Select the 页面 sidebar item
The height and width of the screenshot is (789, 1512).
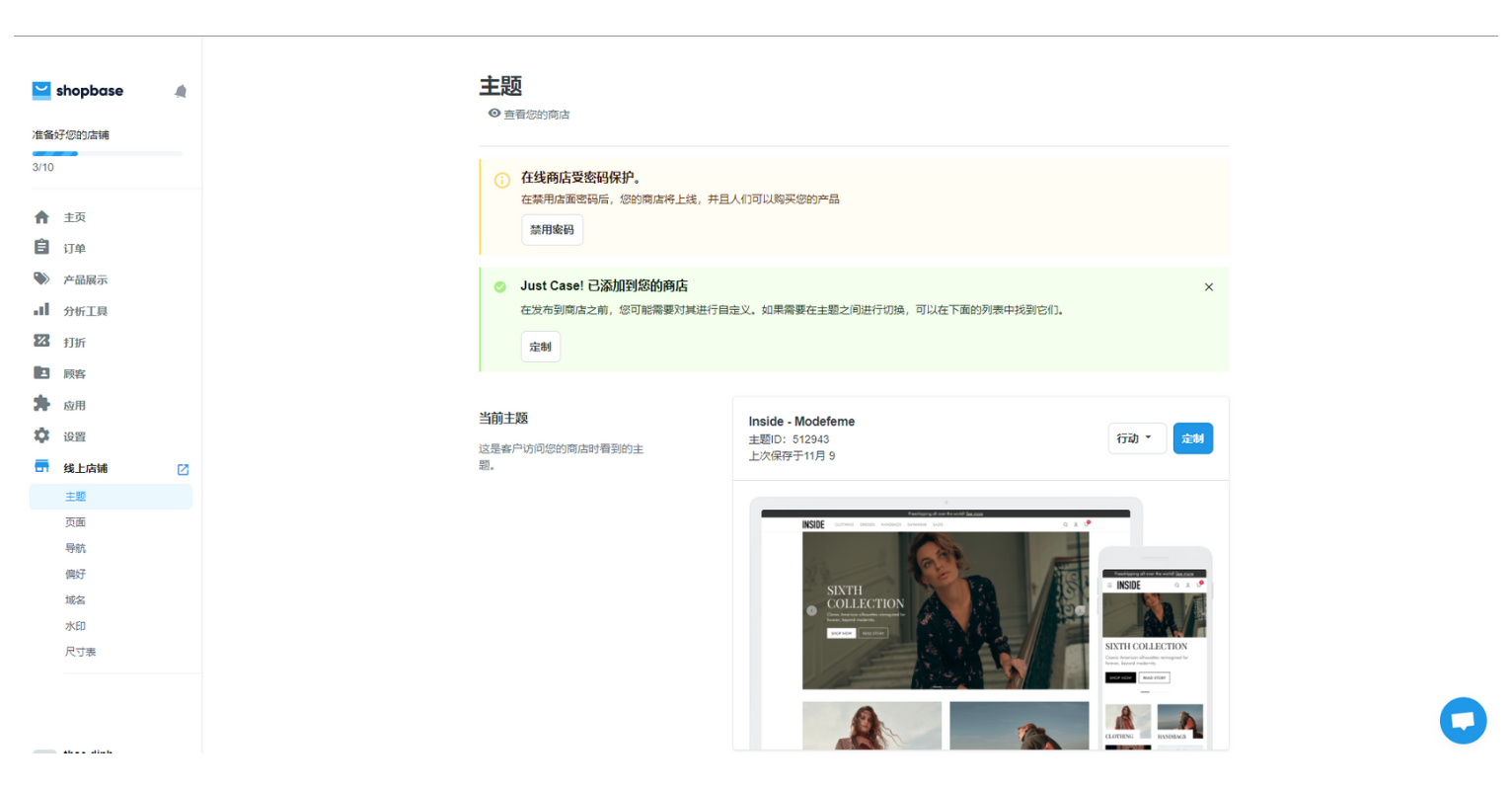click(x=75, y=521)
